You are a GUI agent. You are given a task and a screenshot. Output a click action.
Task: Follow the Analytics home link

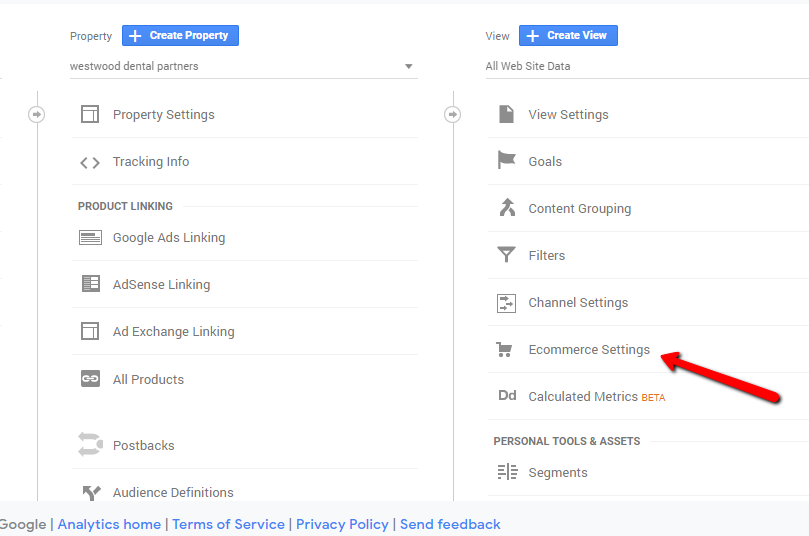click(x=109, y=524)
